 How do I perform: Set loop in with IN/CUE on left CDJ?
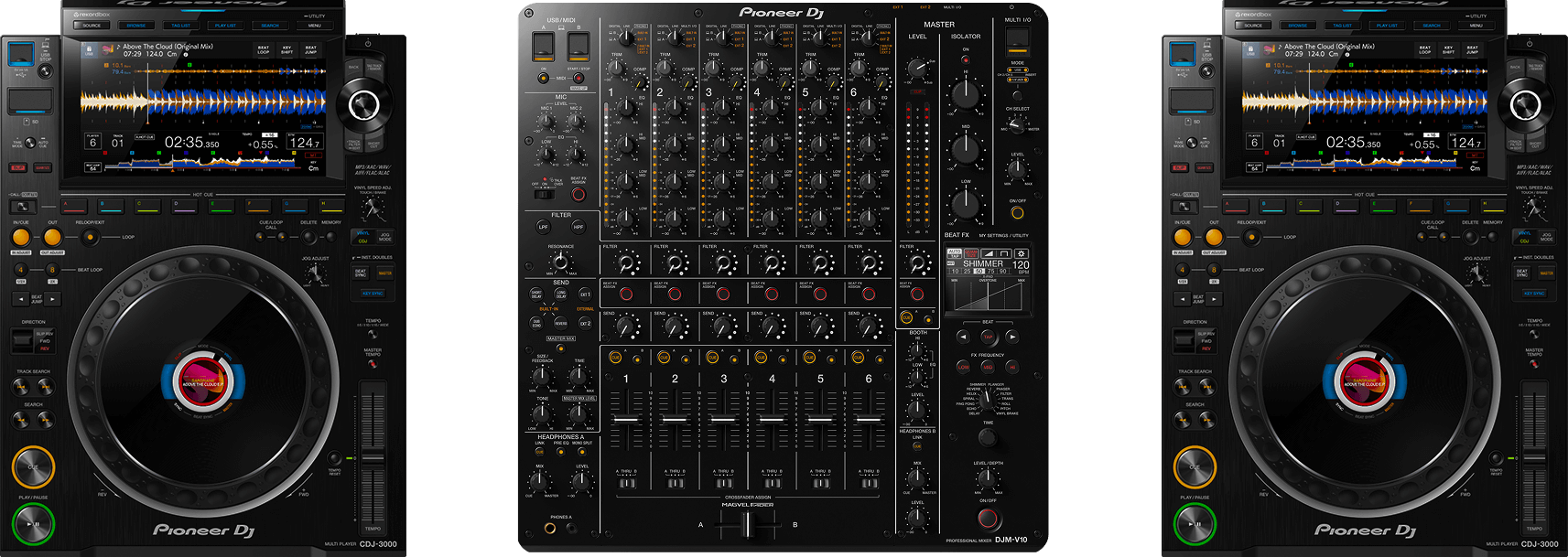21,237
